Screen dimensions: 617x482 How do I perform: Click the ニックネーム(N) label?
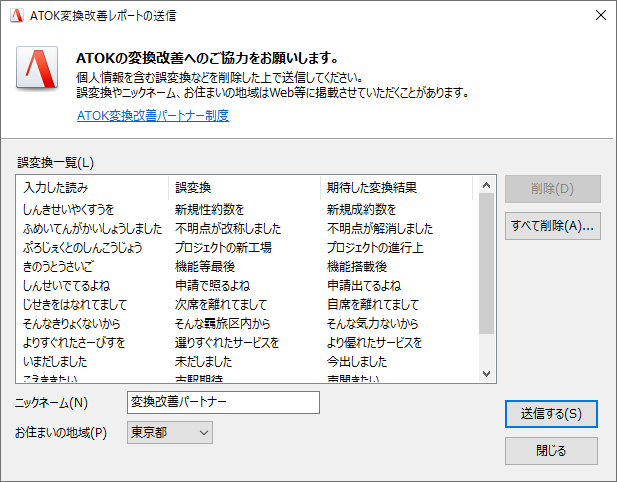pos(51,403)
